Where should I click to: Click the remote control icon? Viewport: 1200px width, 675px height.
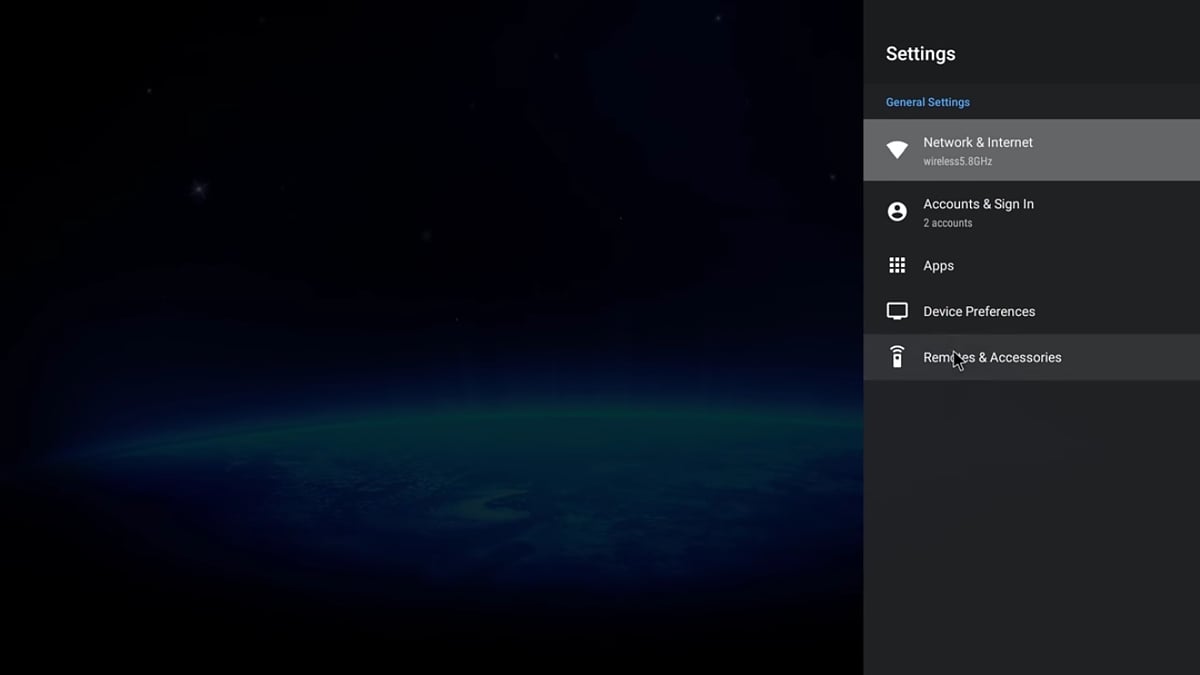[x=897, y=357]
